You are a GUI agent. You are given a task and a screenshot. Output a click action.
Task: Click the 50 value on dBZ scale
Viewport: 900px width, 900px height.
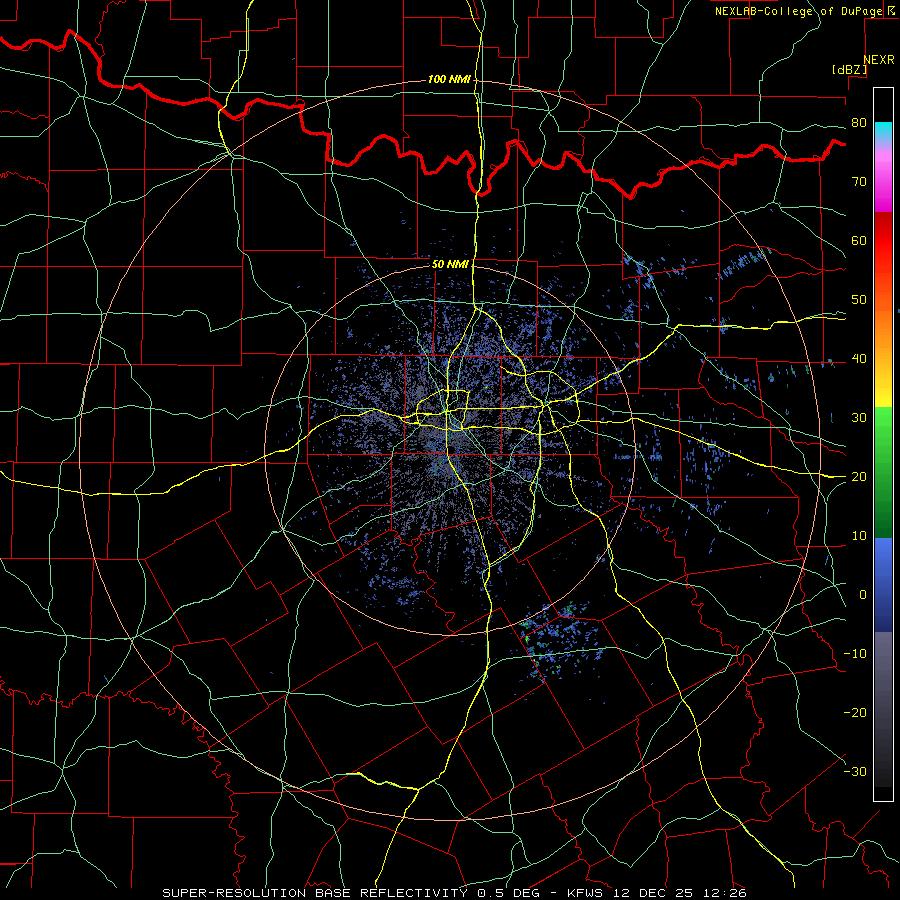point(859,300)
